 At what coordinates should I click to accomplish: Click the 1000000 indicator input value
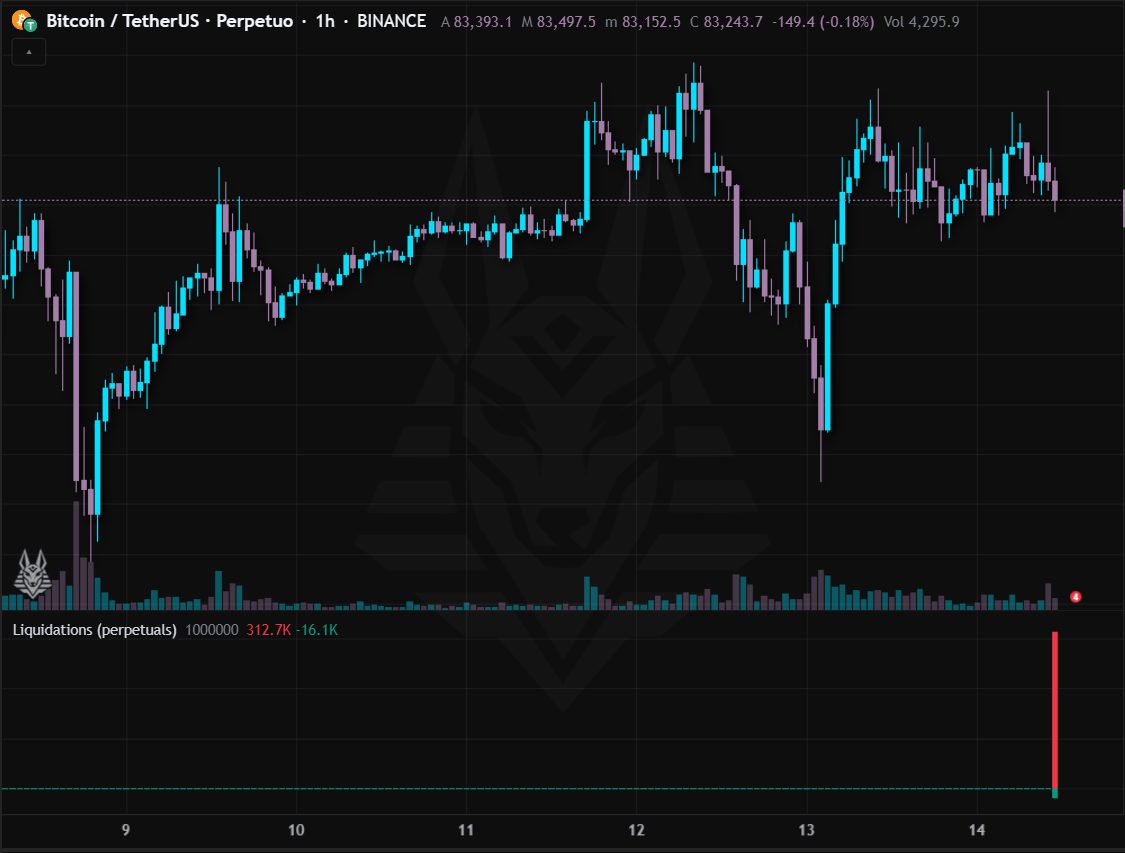click(x=212, y=630)
